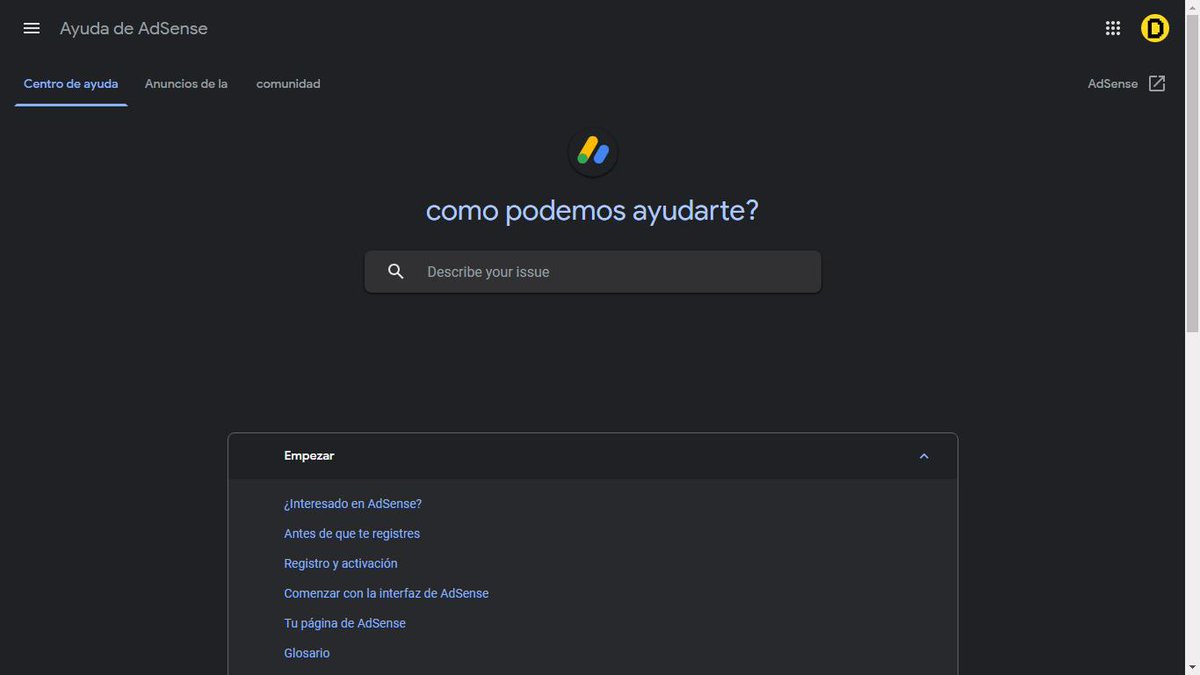Open Antes de que te registres

point(352,534)
